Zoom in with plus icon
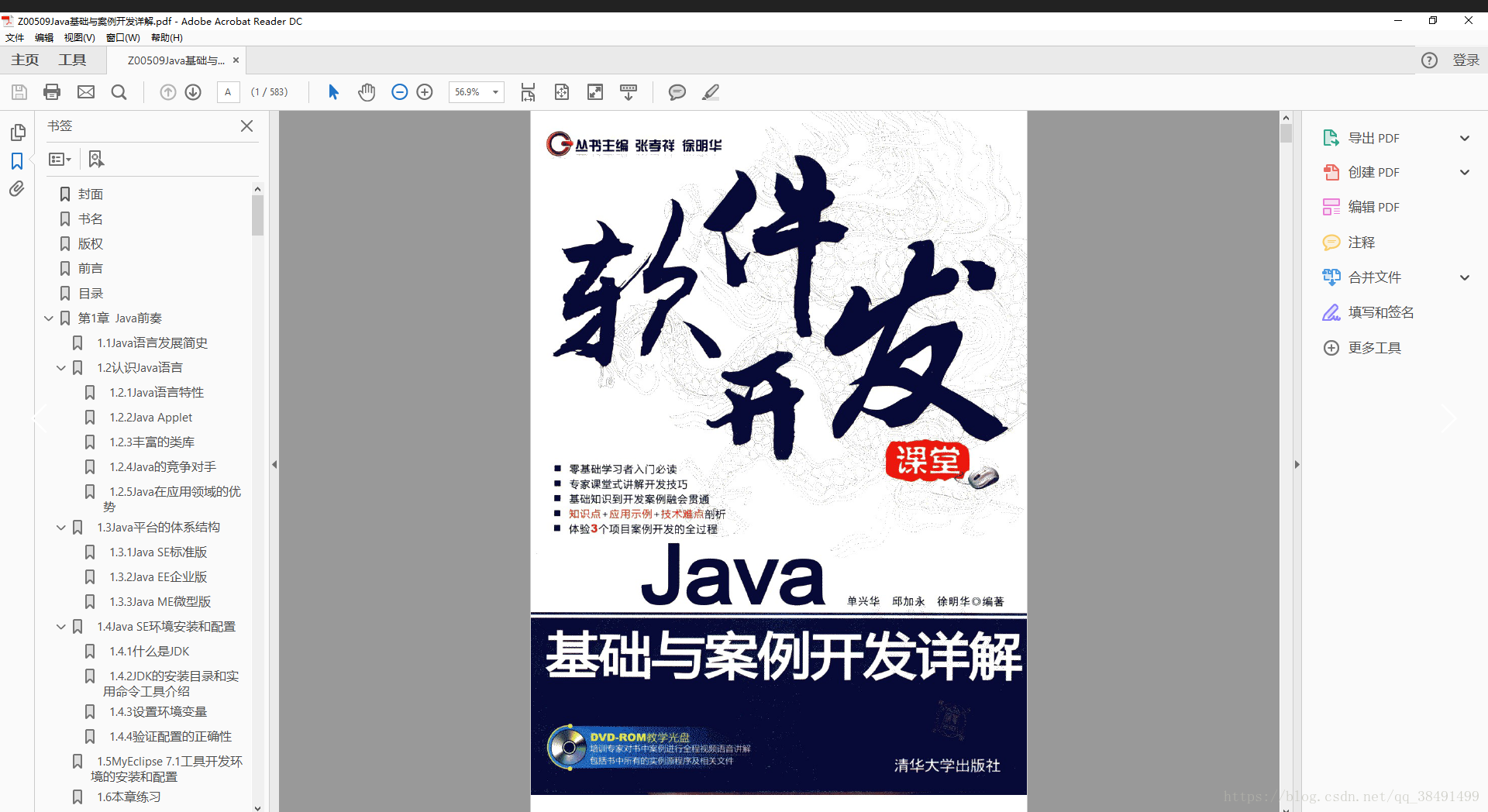Viewport: 1488px width, 812px height. coord(425,92)
